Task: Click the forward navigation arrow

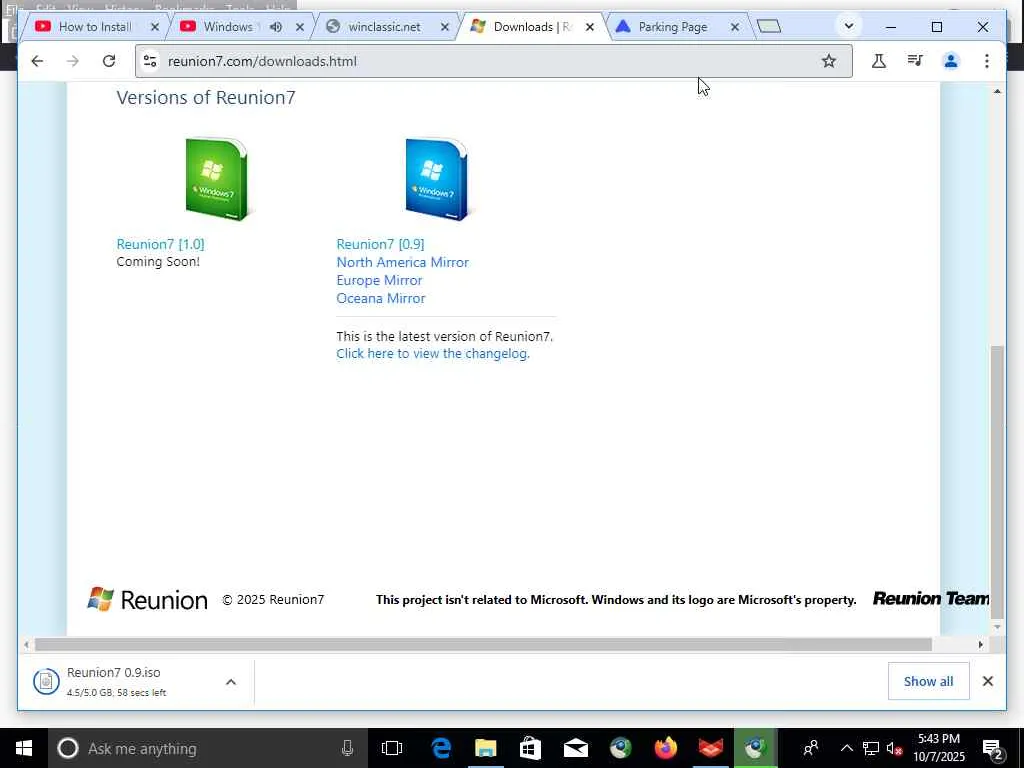Action: [x=72, y=61]
